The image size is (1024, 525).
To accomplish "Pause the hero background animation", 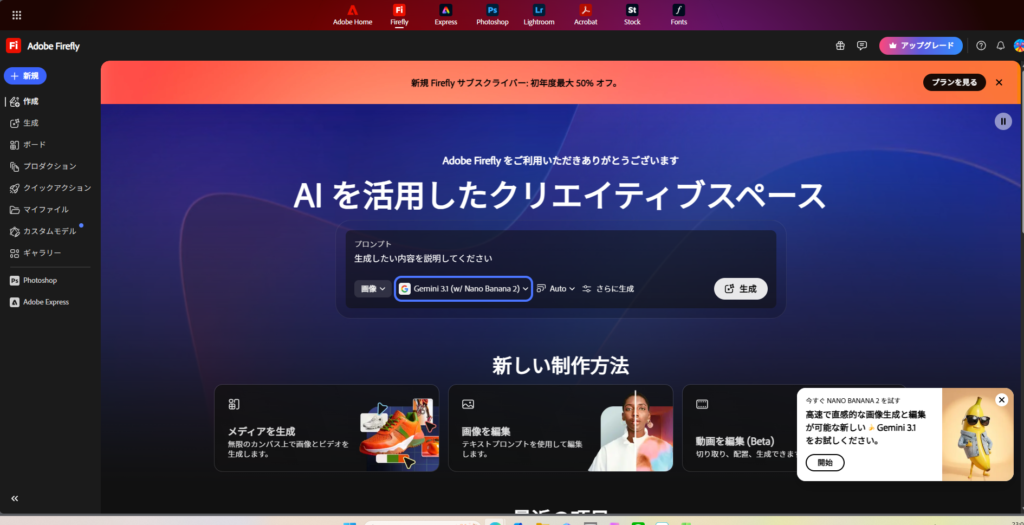I will (x=1003, y=121).
